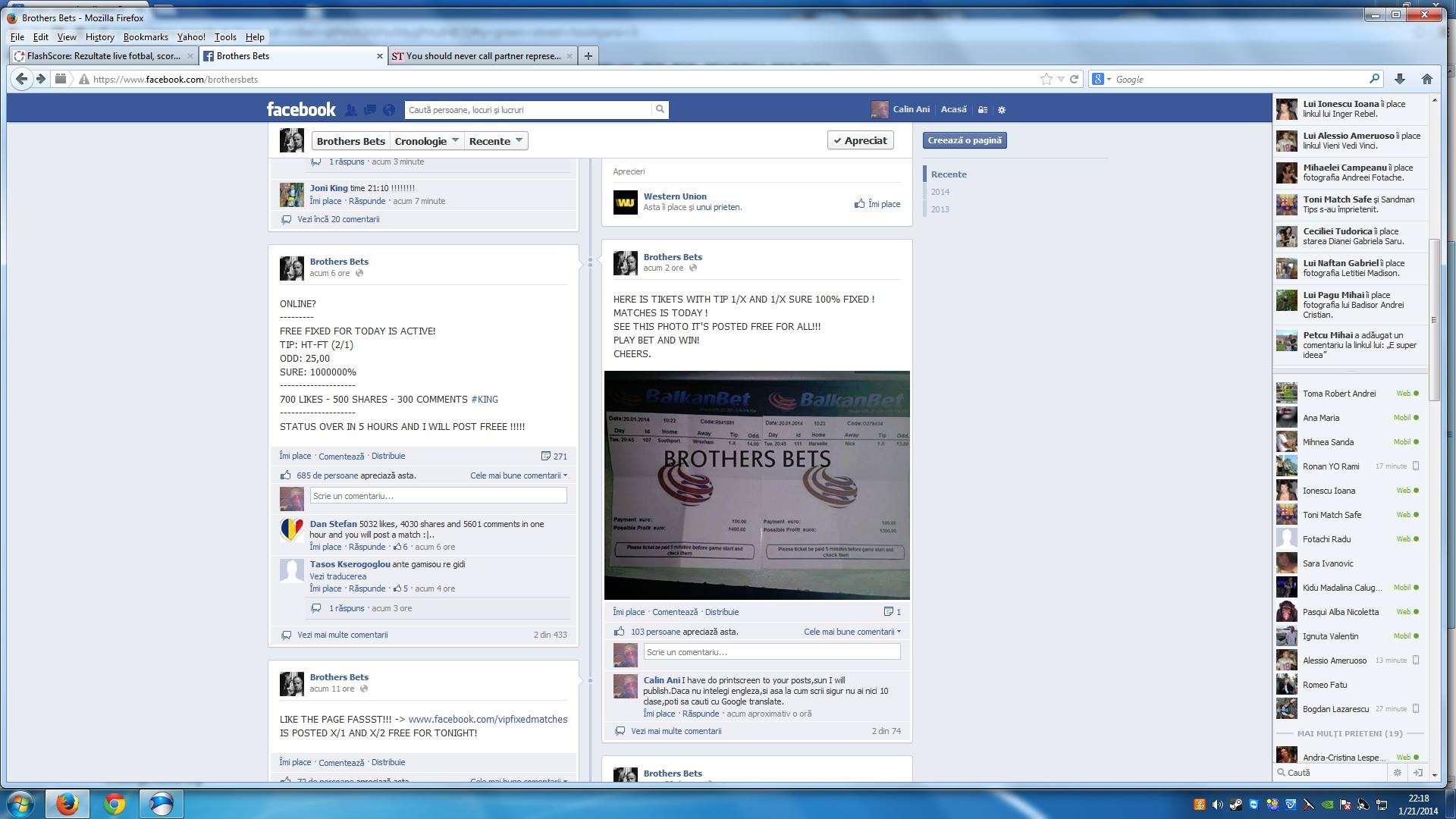Open the Facebook messages icon
This screenshot has height=819, width=1456.
[x=370, y=110]
